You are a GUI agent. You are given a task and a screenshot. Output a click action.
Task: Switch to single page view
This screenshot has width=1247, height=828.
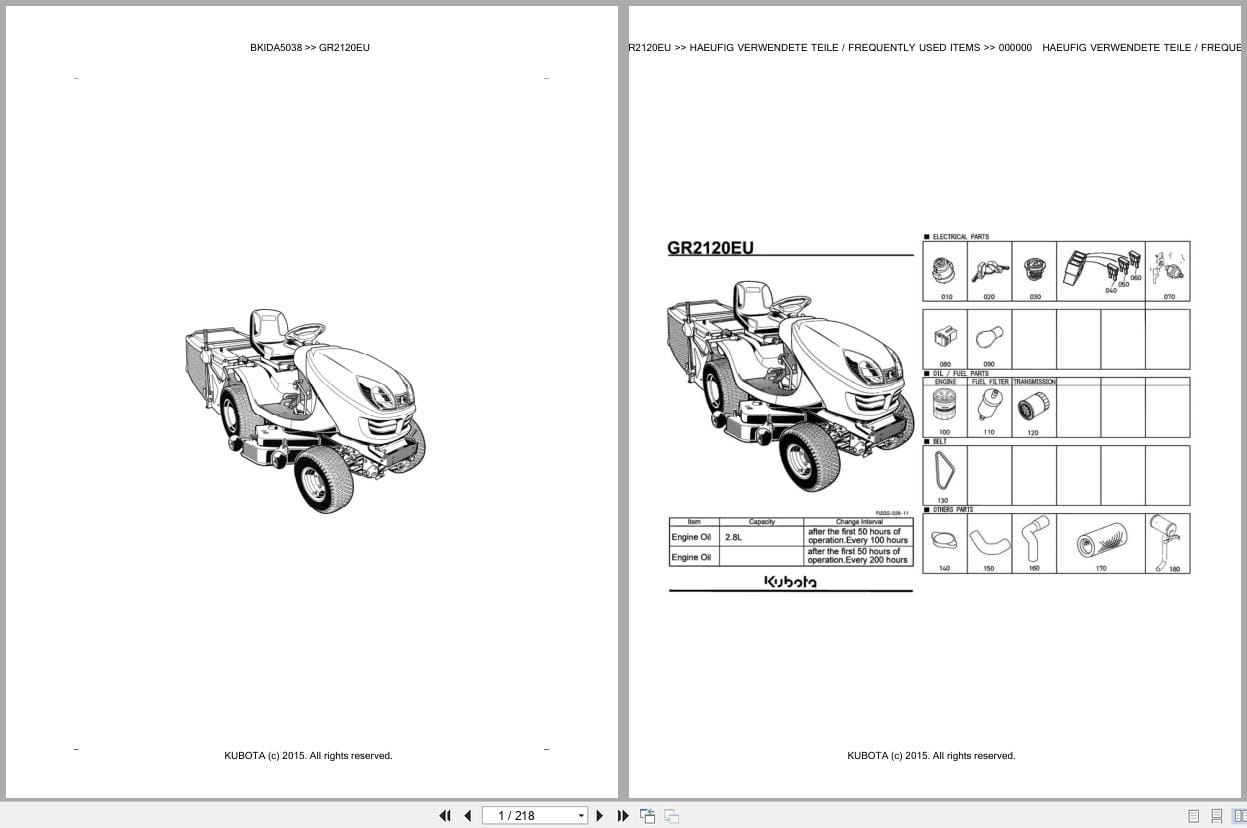pyautogui.click(x=1193, y=816)
